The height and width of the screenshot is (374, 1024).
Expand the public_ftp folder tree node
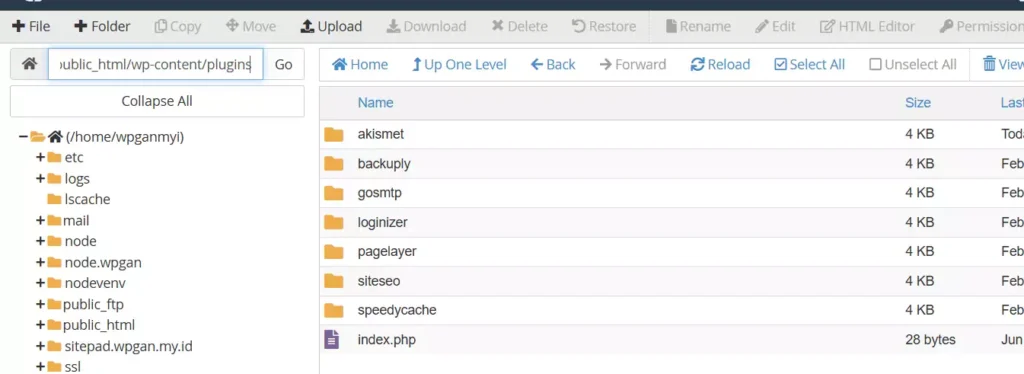coord(40,304)
